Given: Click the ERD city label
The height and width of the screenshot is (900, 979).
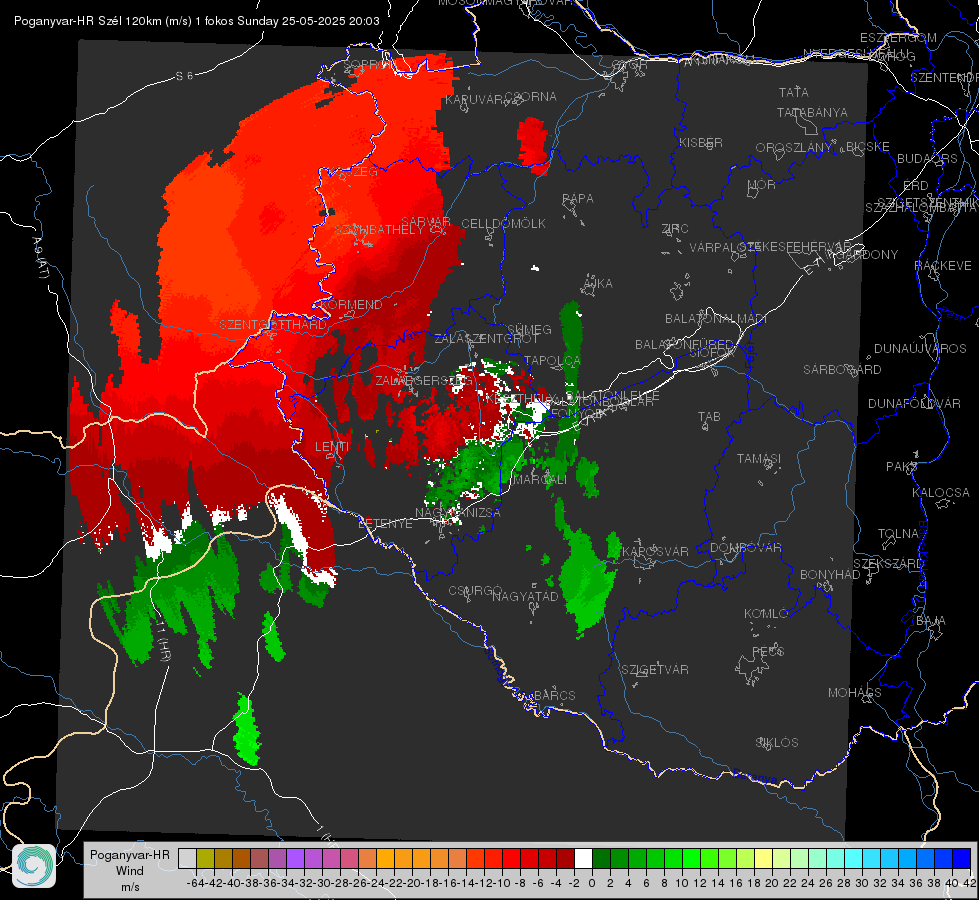Looking at the screenshot, I should 916,186.
